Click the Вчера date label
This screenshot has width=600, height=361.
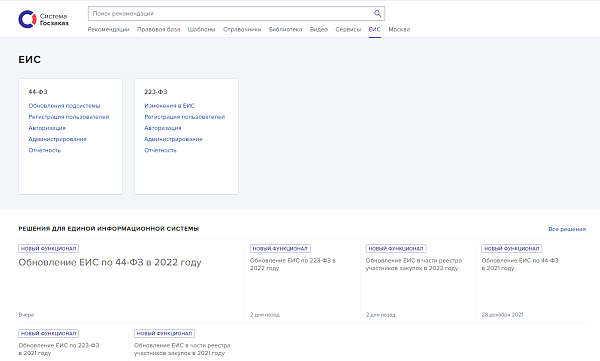tap(26, 315)
